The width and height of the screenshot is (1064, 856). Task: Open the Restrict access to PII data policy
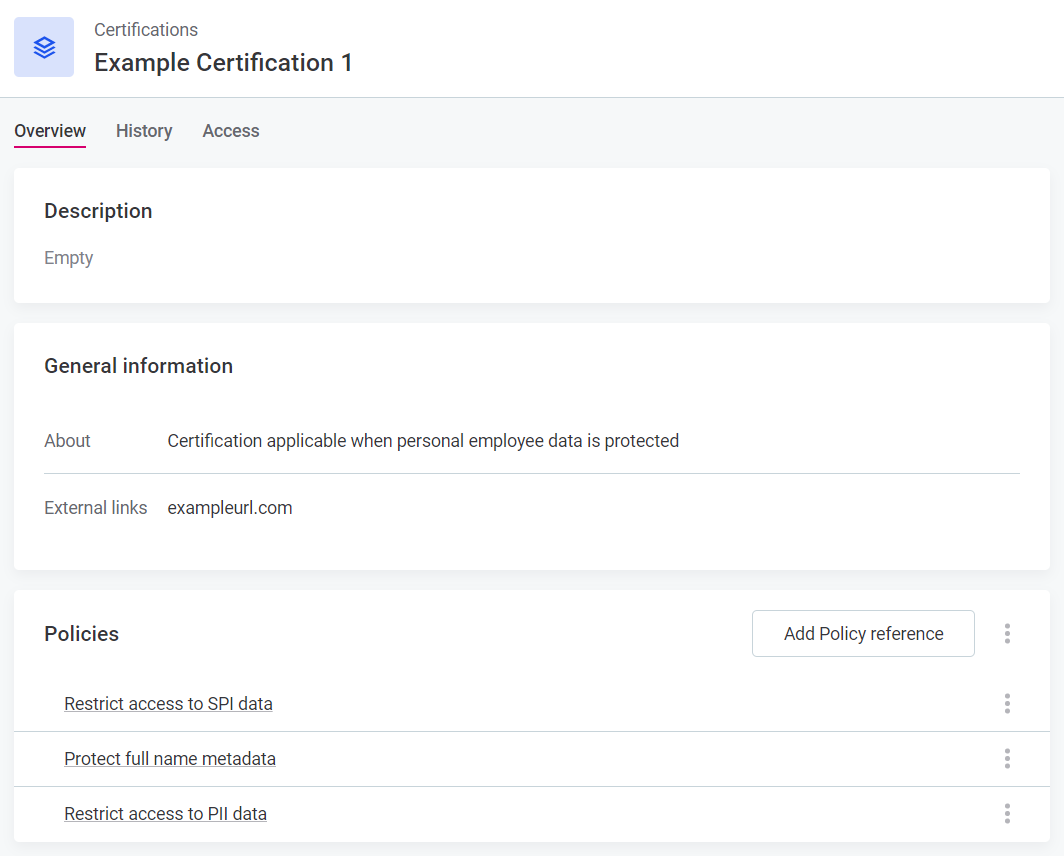165,813
